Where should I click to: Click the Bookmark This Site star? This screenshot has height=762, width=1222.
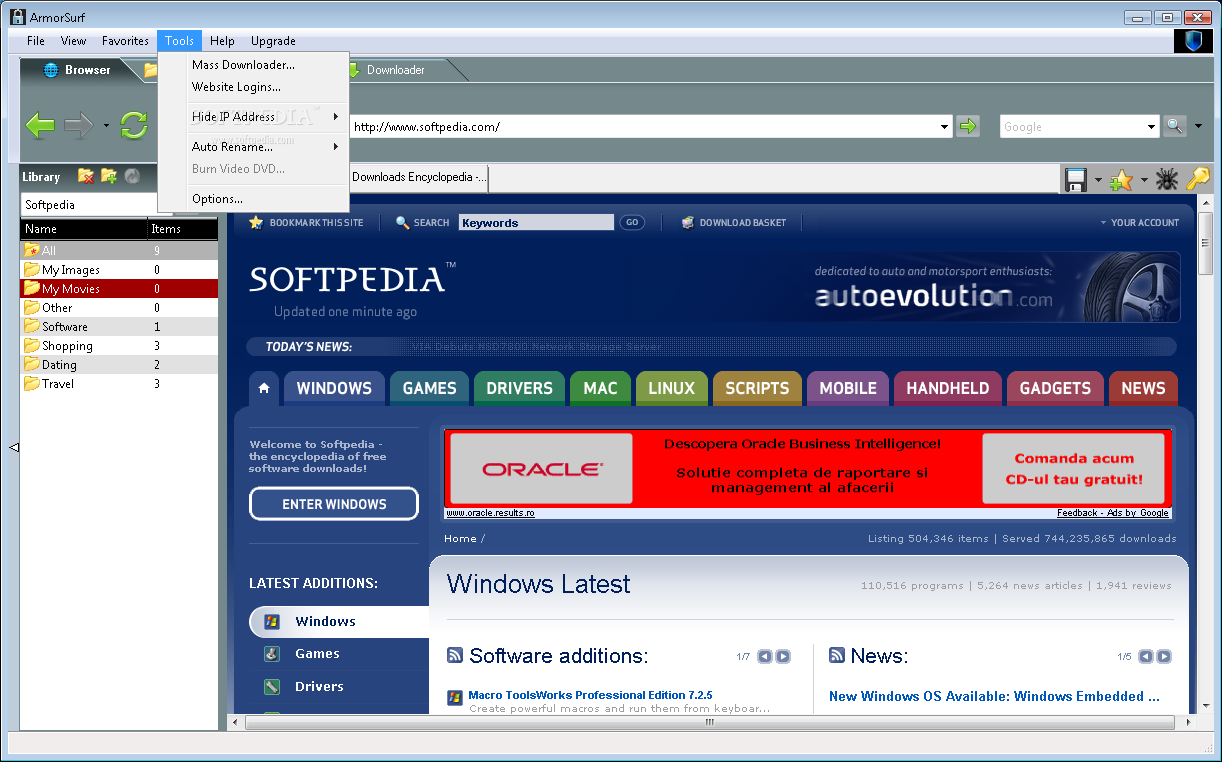click(x=256, y=222)
